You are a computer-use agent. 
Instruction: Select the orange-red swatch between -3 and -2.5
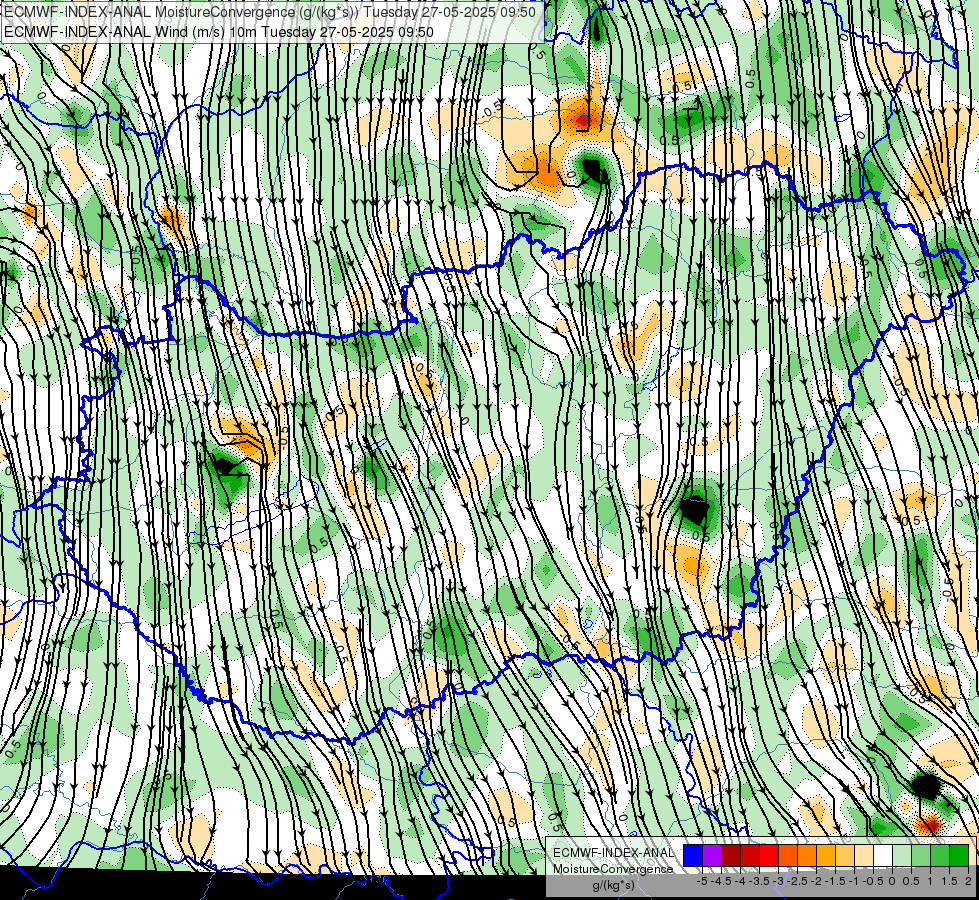pos(788,856)
